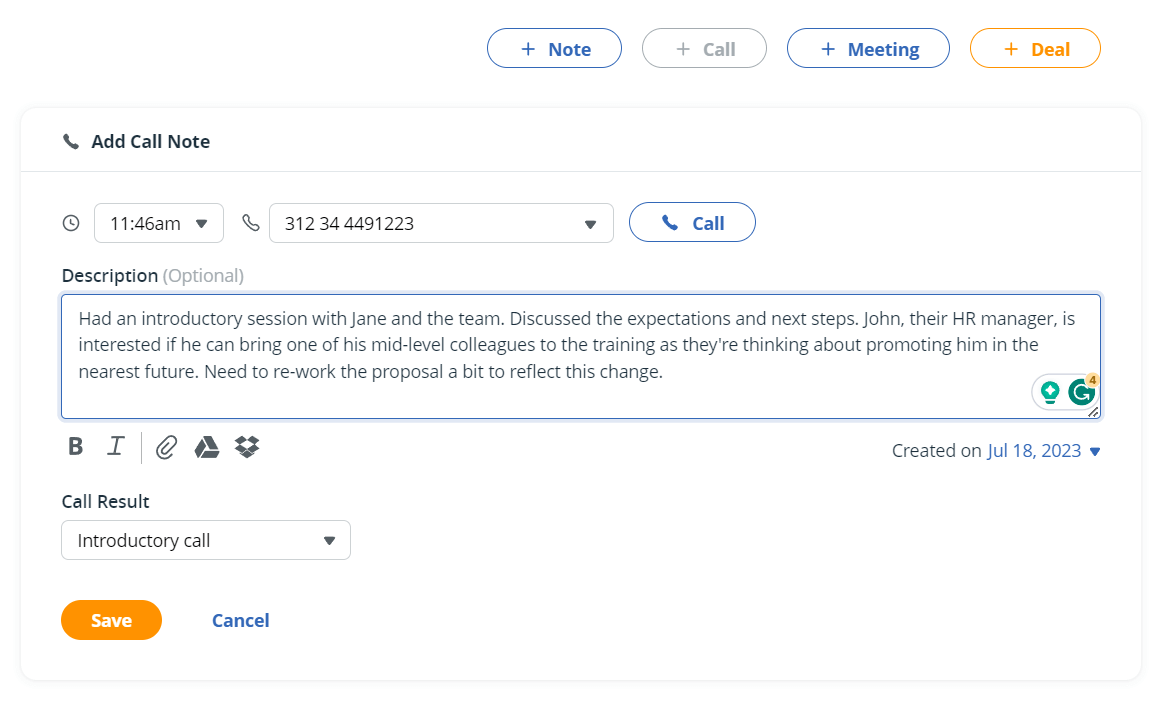The width and height of the screenshot is (1163, 705).
Task: Attach a file from Google Drive
Action: pos(207,447)
